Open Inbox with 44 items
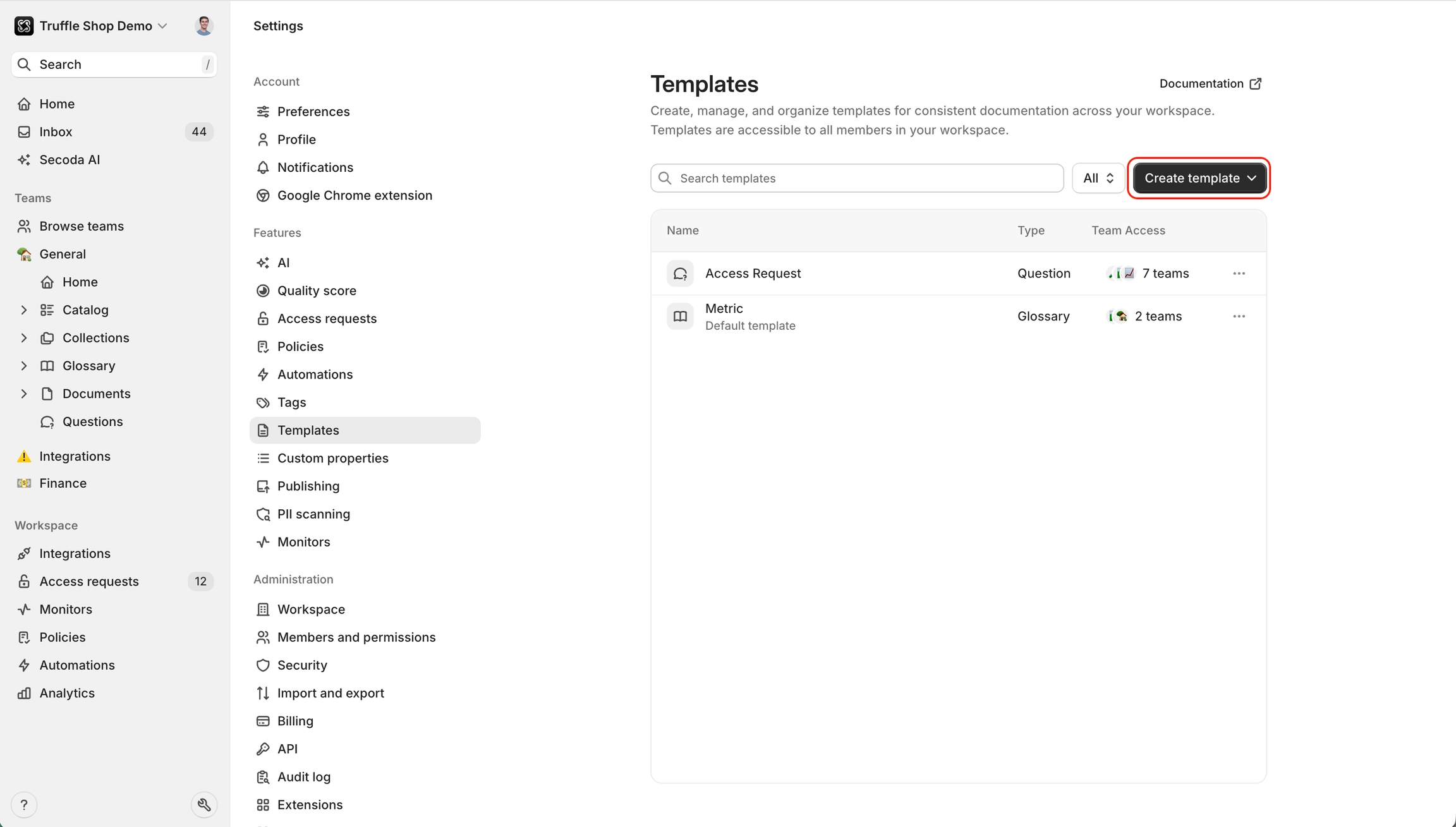Screen dimensions: 1456x827 click(x=56, y=132)
